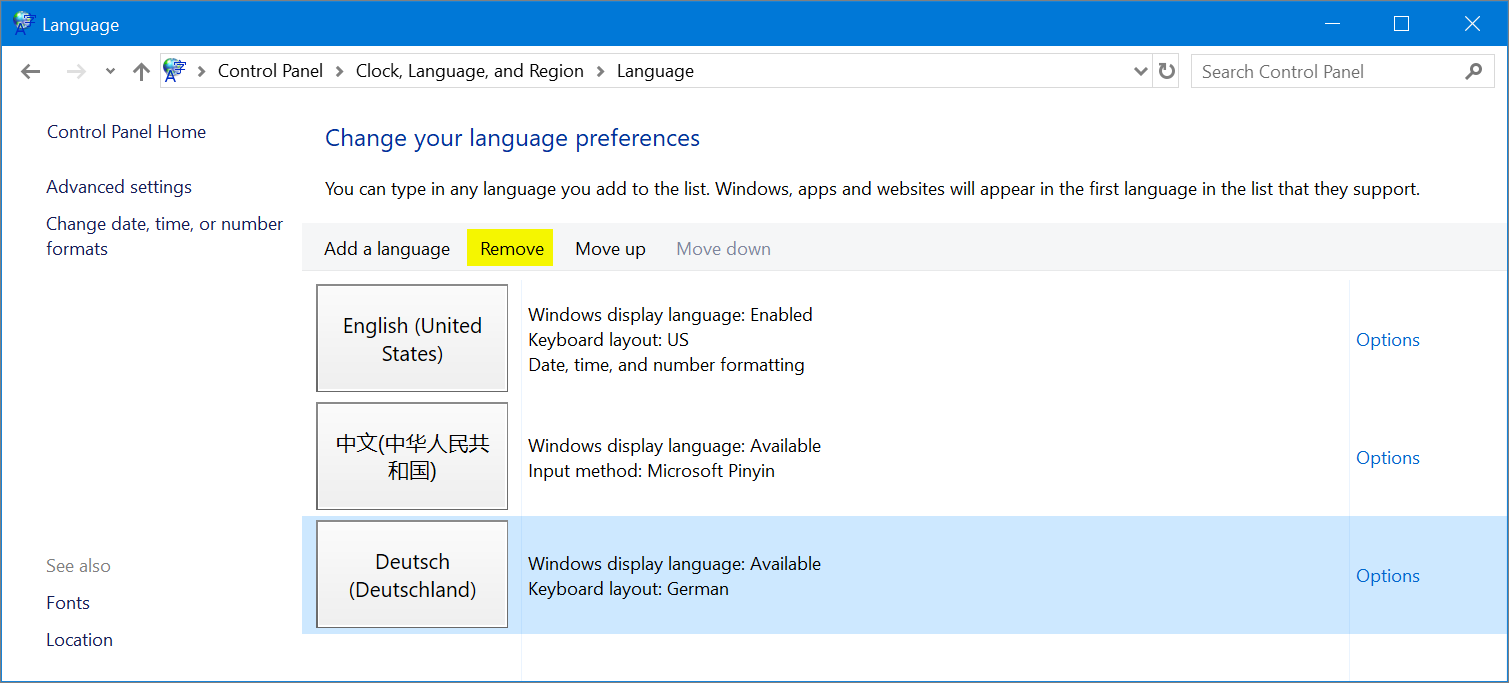The height and width of the screenshot is (683, 1509).
Task: Move the selected language up
Action: pyautogui.click(x=610, y=249)
